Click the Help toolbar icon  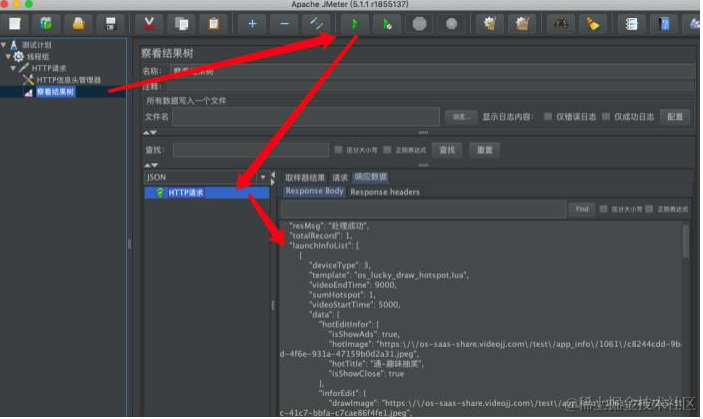click(x=664, y=23)
